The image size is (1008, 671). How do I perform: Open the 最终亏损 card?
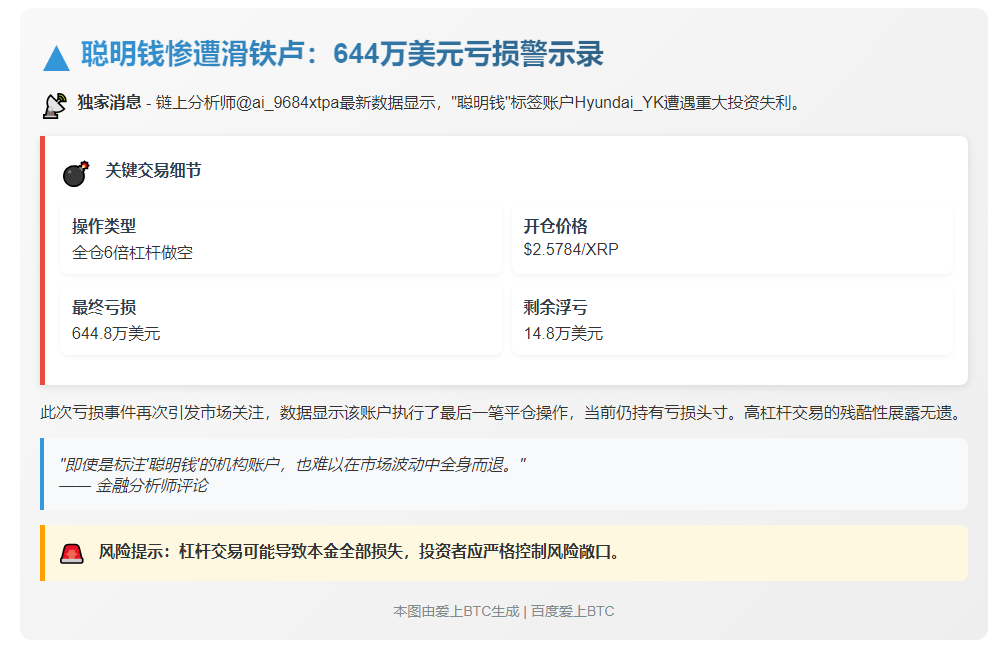click(280, 320)
